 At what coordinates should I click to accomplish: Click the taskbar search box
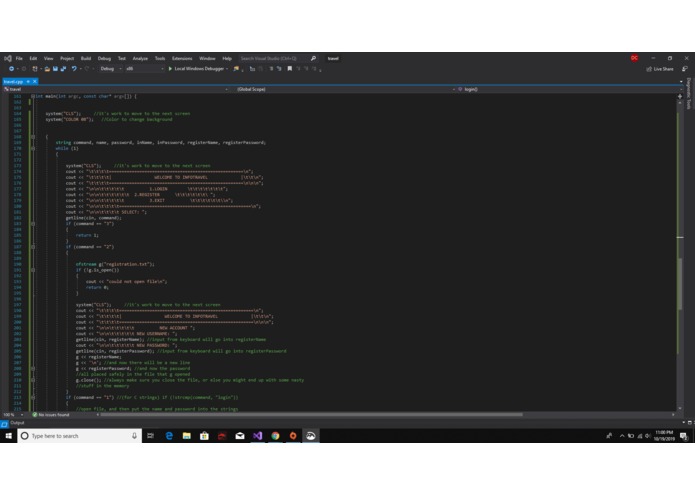click(x=80, y=436)
